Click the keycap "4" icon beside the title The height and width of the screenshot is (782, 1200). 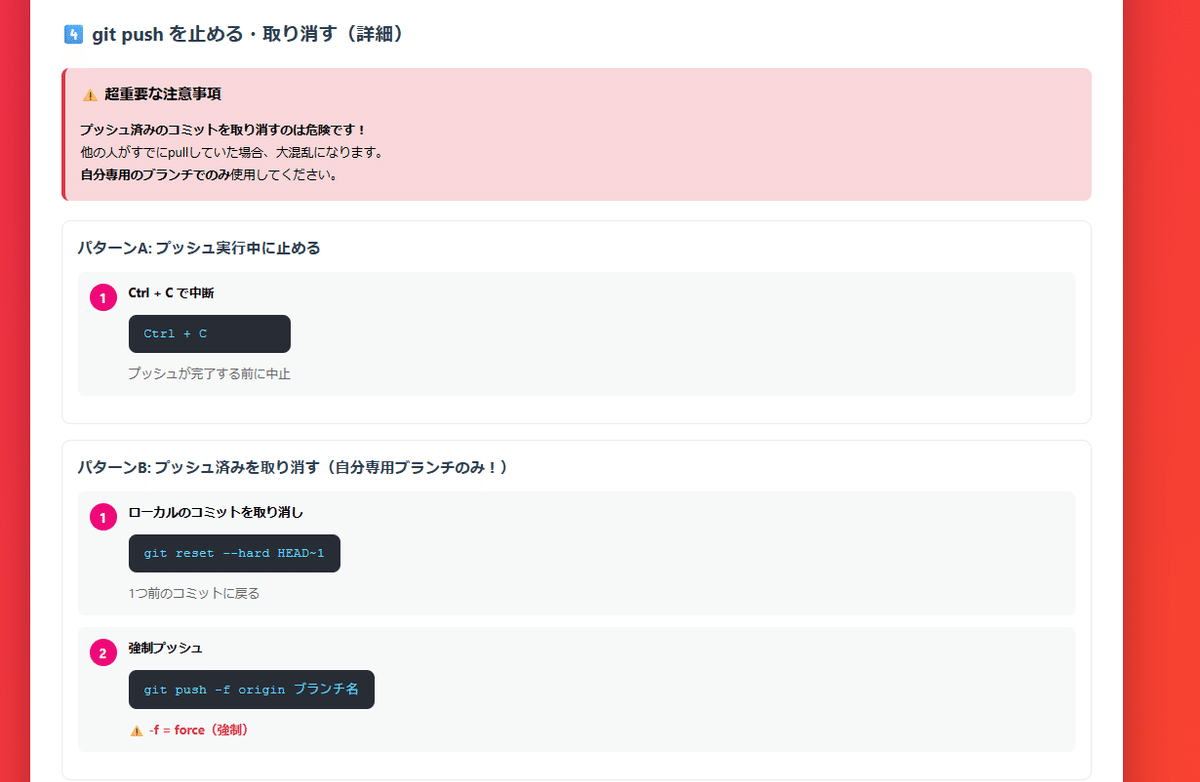(72, 33)
